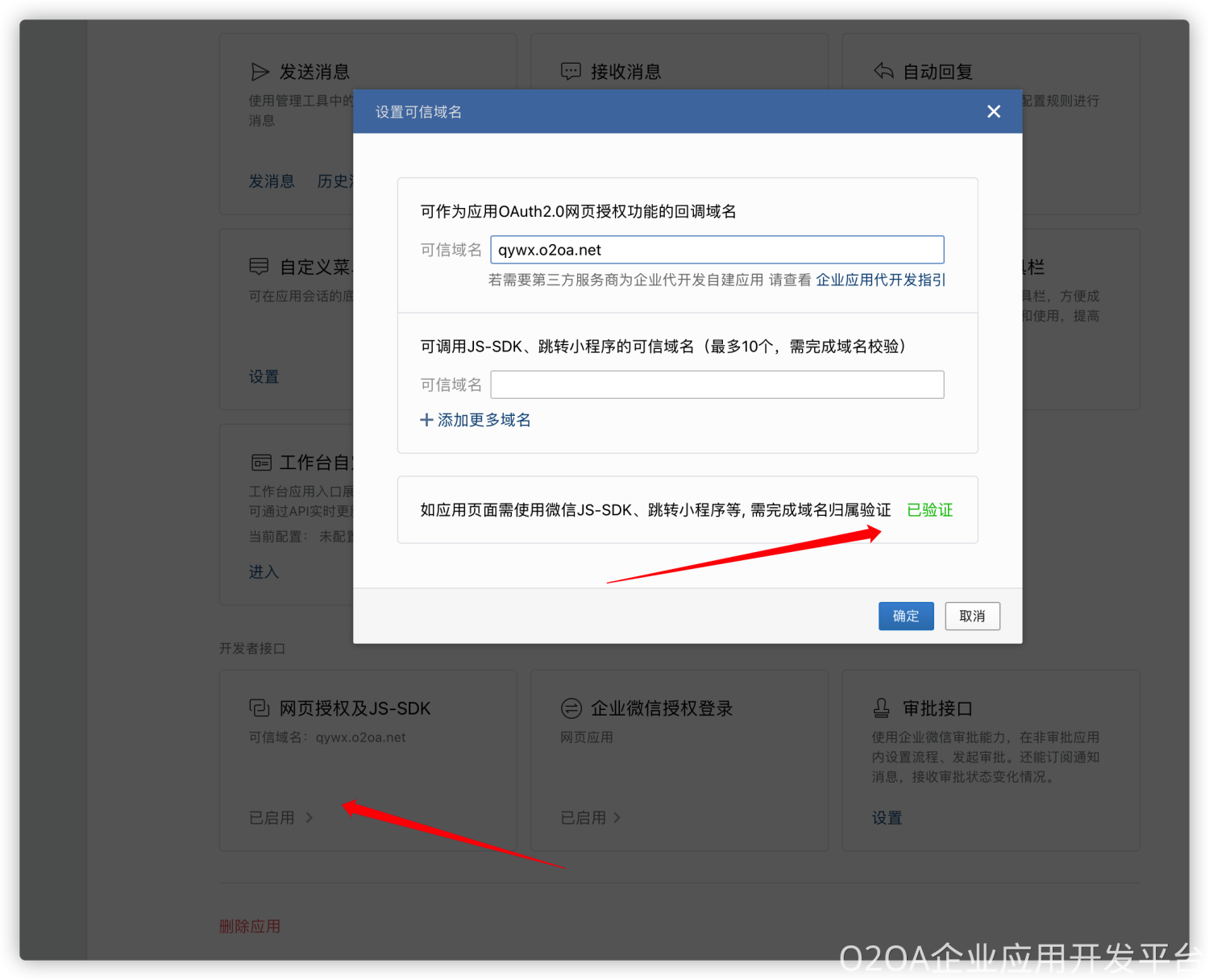Click the red 删除应用 link
This screenshot has height=980, width=1209.
coord(250,927)
